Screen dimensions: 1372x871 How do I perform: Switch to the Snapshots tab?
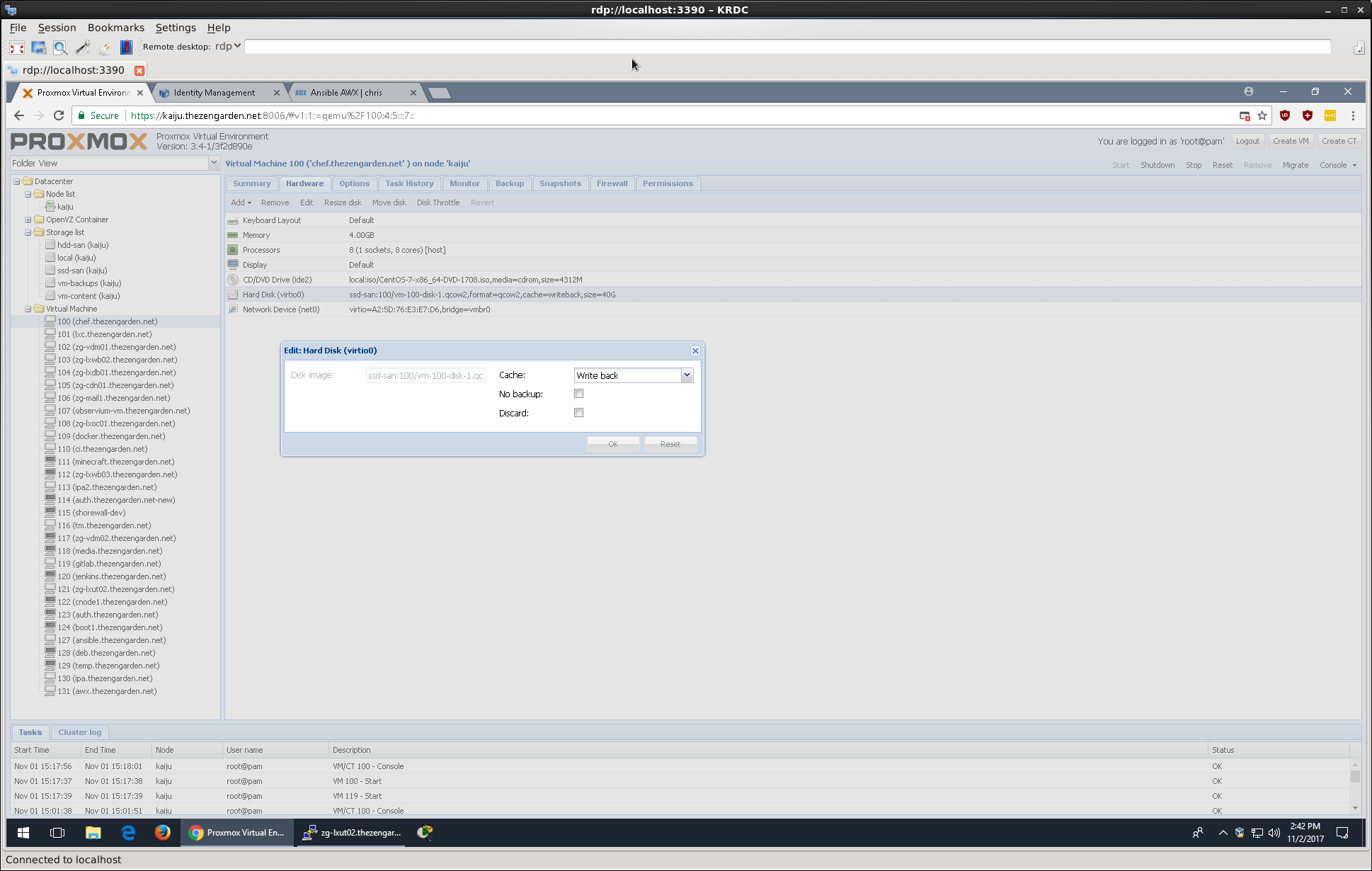(560, 183)
